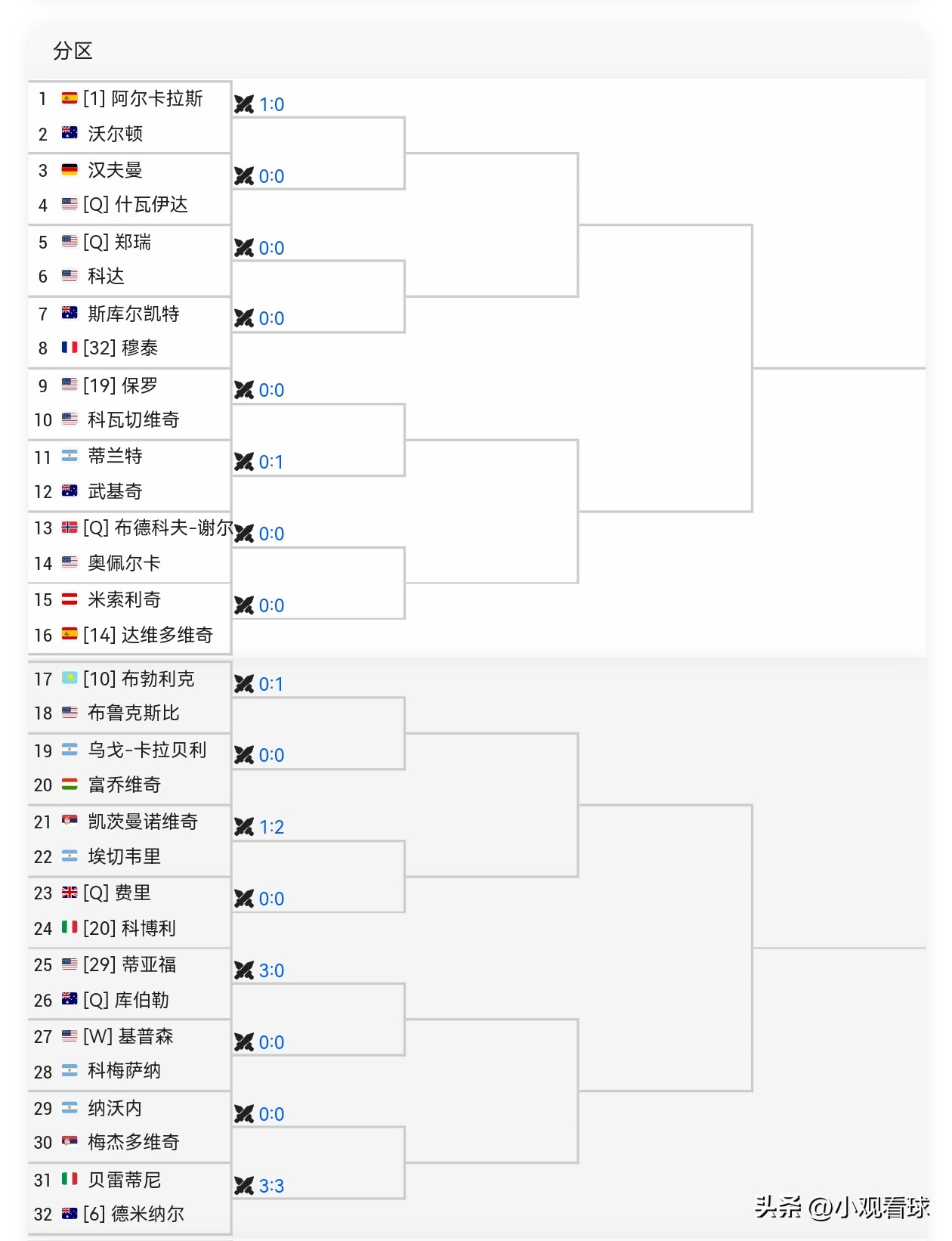Click the head-to-head icon beside 1:0 score

click(244, 104)
